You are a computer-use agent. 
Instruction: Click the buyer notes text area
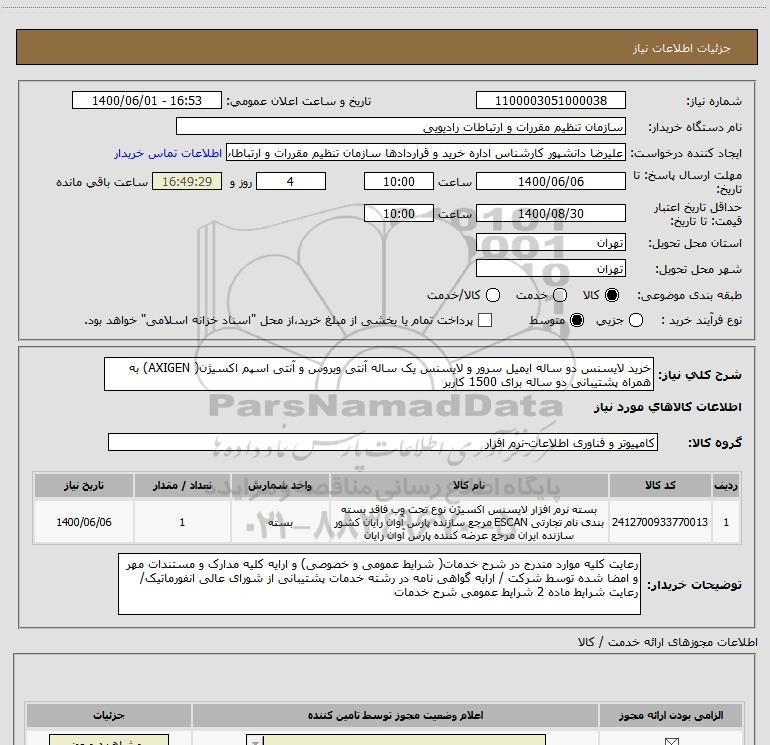[379, 584]
